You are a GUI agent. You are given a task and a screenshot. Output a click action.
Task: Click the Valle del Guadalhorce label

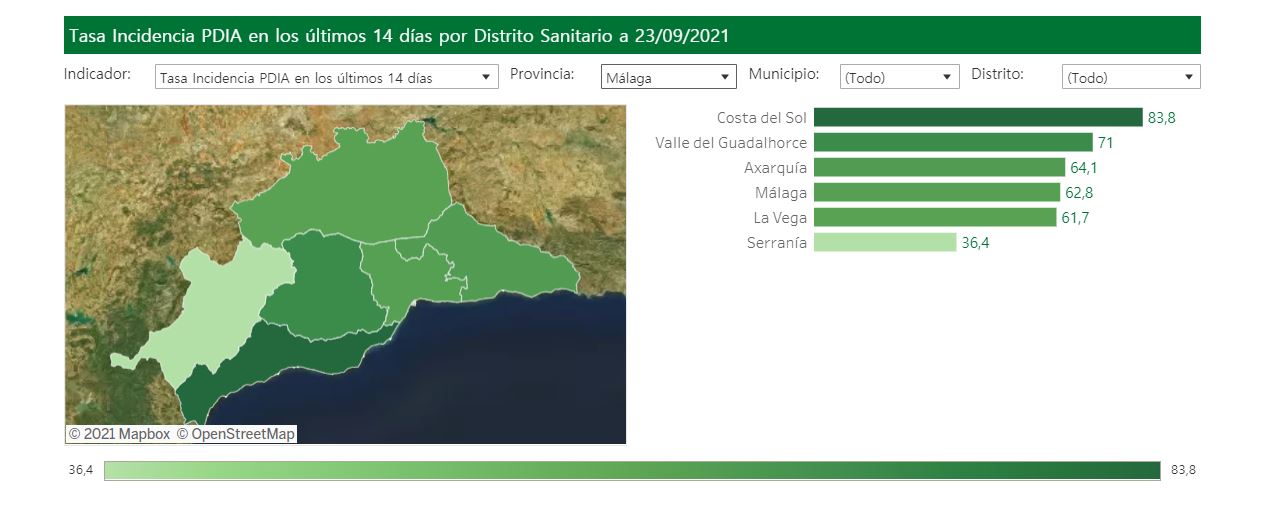coord(731,143)
